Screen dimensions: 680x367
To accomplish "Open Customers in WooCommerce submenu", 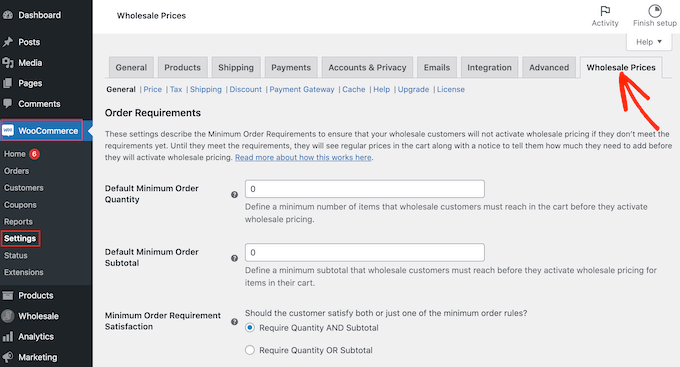I will pyautogui.click(x=24, y=188).
